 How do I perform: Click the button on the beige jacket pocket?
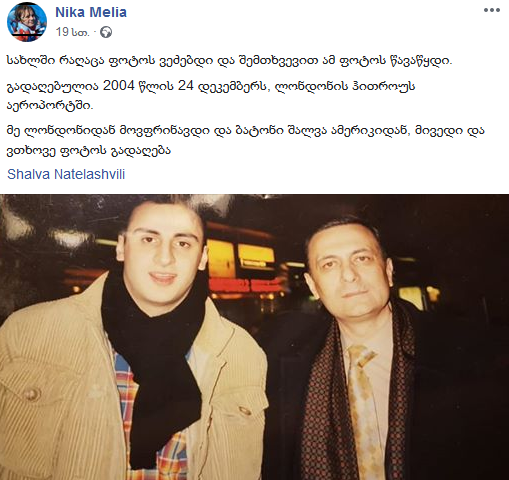coord(31,394)
